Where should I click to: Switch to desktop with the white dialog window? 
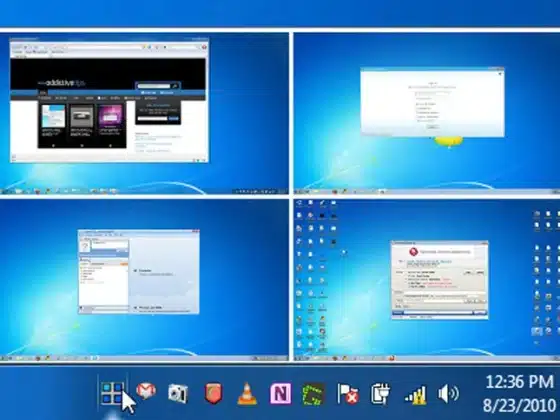tap(427, 113)
